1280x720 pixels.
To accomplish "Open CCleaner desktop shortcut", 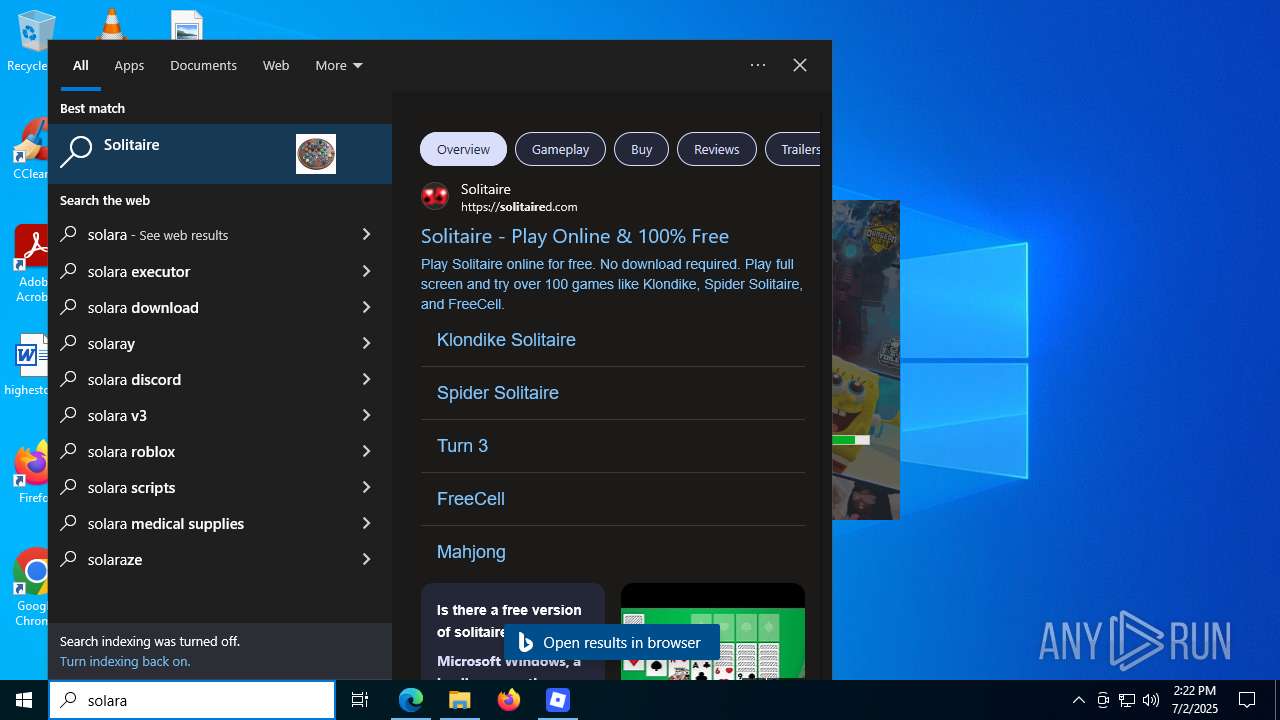I will 32,150.
